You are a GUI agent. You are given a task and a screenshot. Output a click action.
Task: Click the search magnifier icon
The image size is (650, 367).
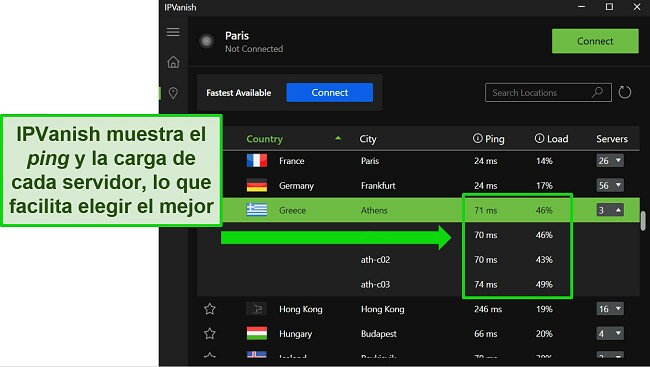597,92
